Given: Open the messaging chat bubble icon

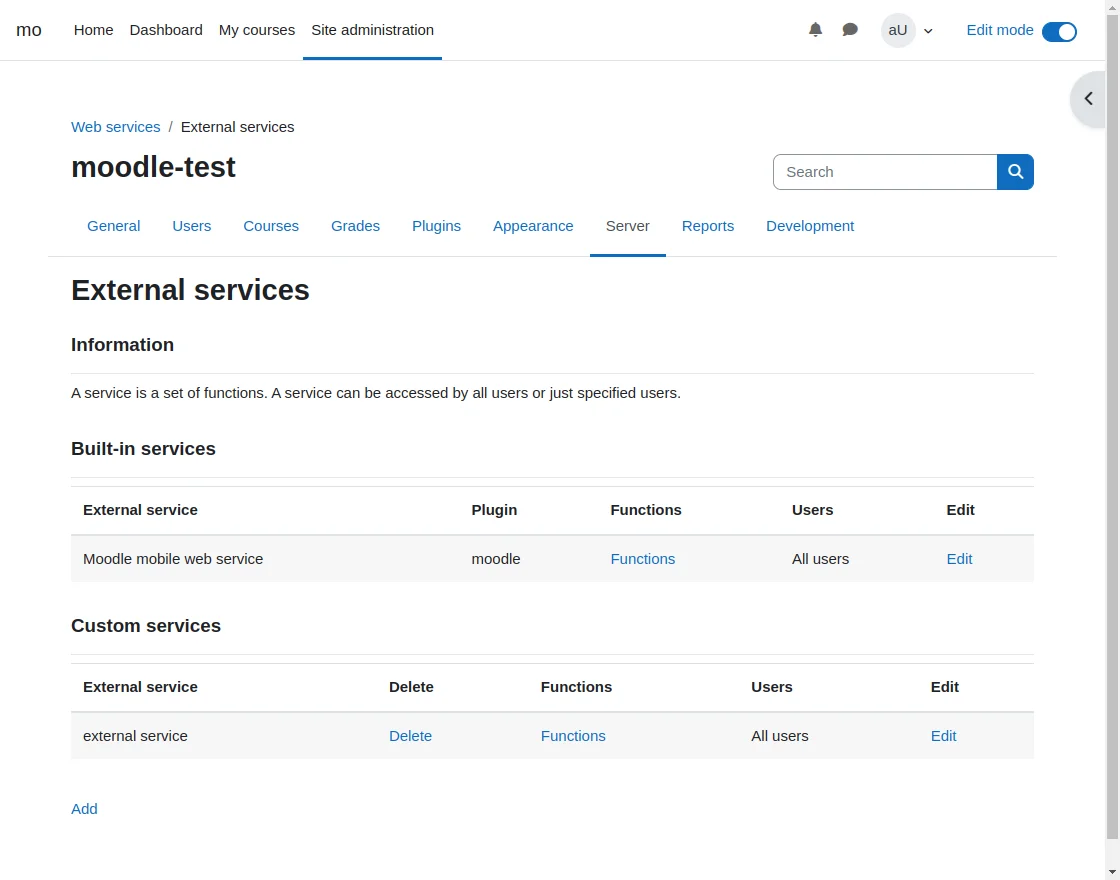Looking at the screenshot, I should tap(850, 30).
